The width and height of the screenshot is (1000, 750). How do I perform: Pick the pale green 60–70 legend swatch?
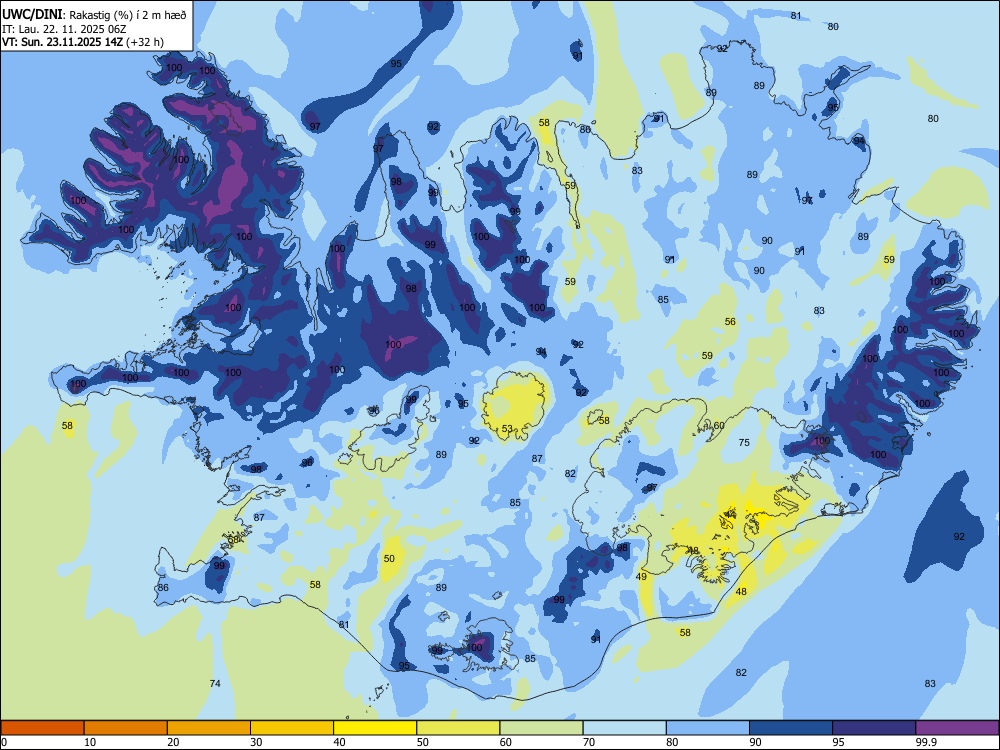click(541, 728)
